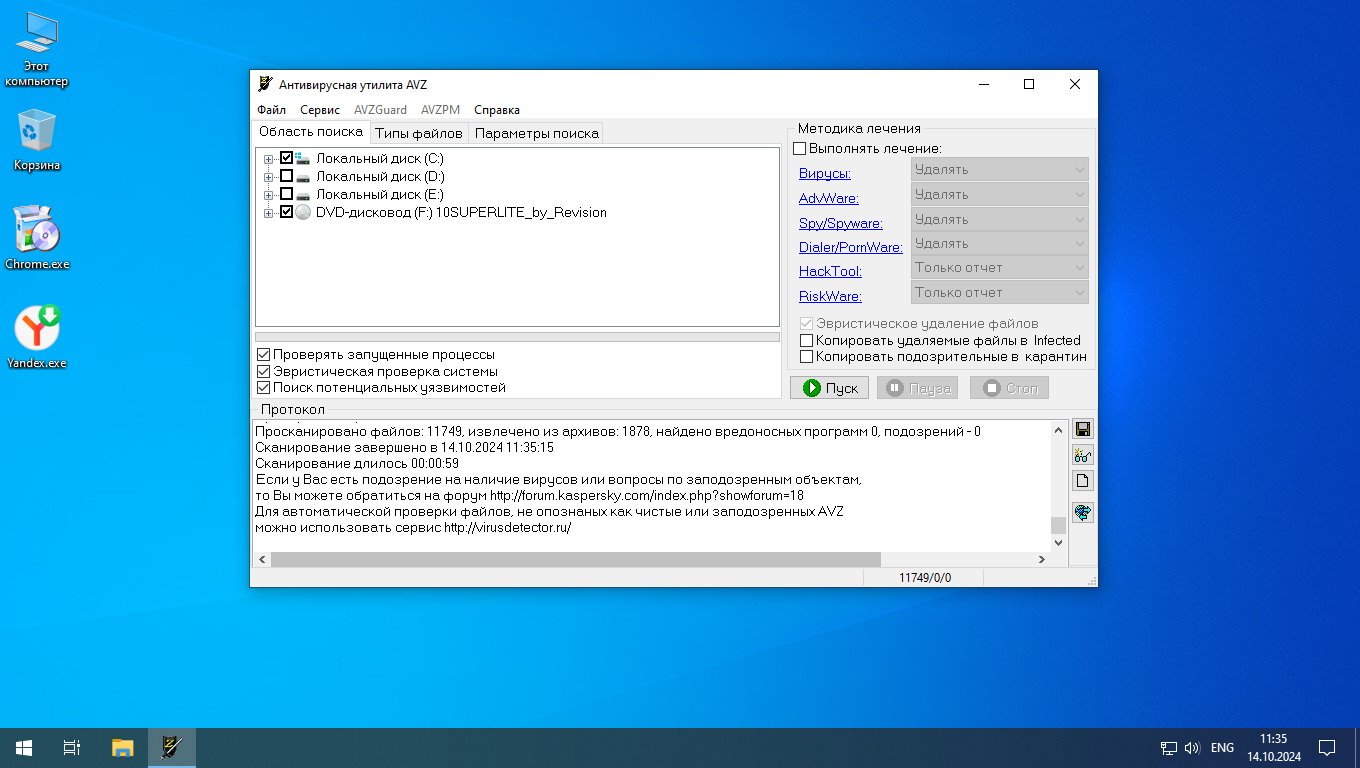
Task: Expand the DVD-дисковод (F:) tree node
Action: [x=268, y=213]
